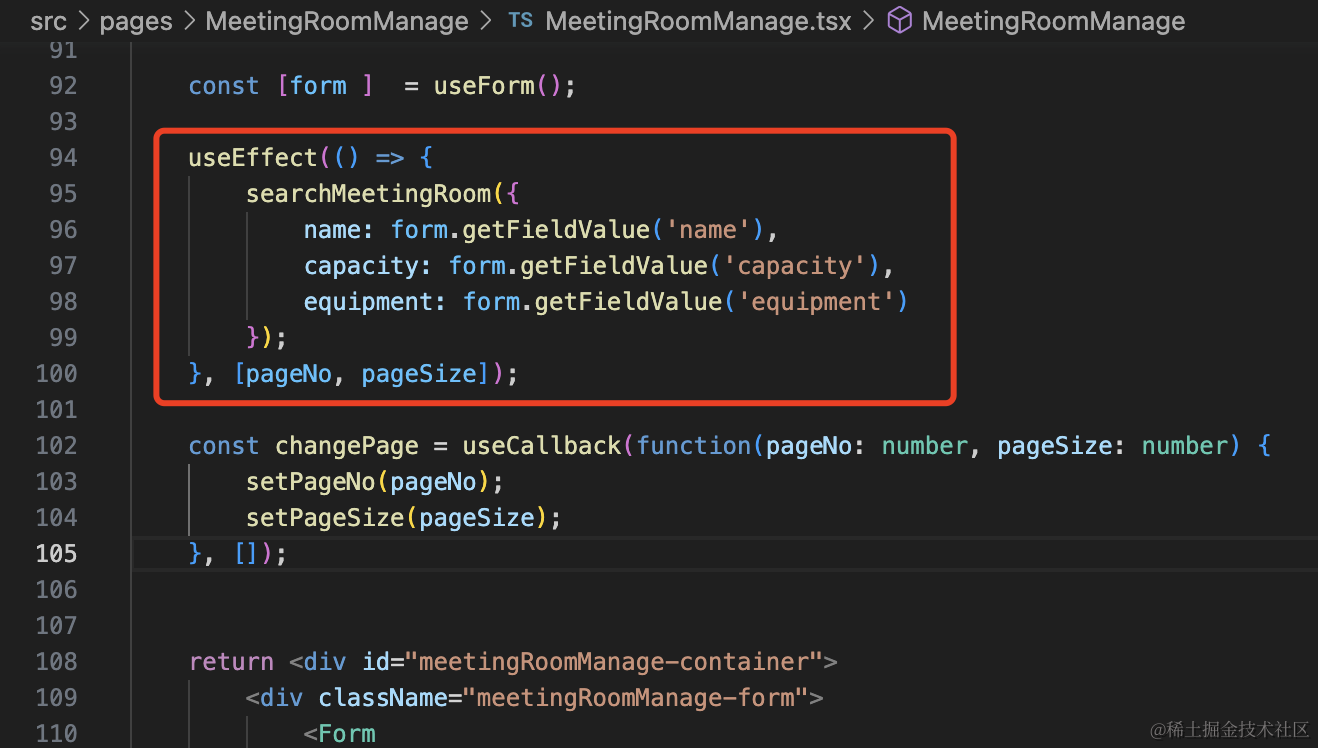
Task: Click the Form tag on line 110
Action: coord(347,733)
